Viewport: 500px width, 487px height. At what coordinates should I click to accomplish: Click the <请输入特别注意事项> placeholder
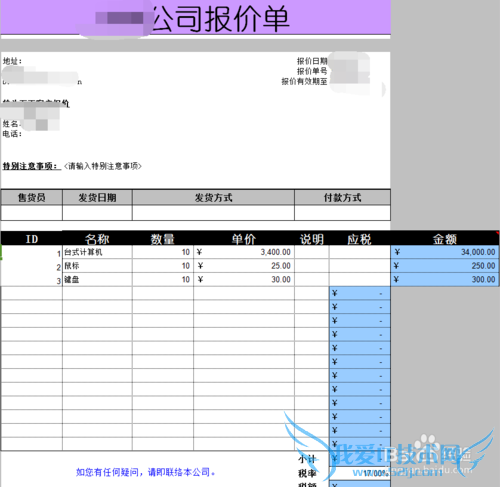[103, 166]
